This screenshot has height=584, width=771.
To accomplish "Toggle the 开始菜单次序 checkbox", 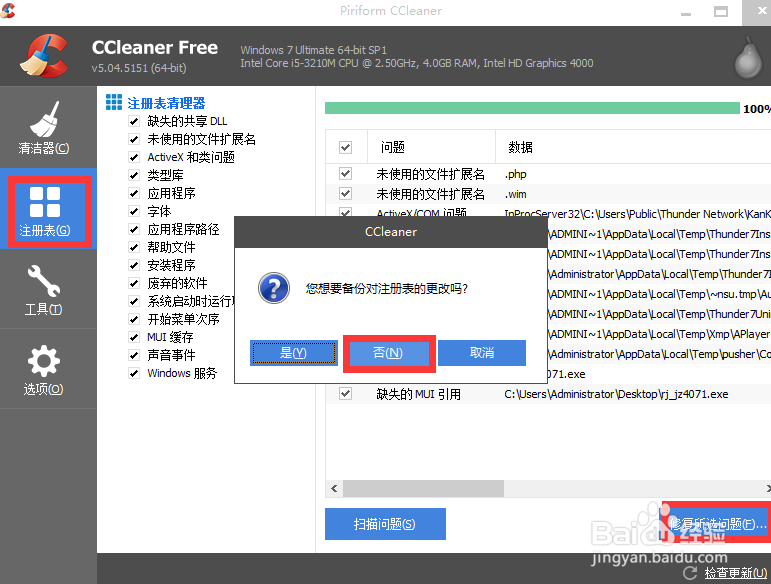I will (134, 319).
